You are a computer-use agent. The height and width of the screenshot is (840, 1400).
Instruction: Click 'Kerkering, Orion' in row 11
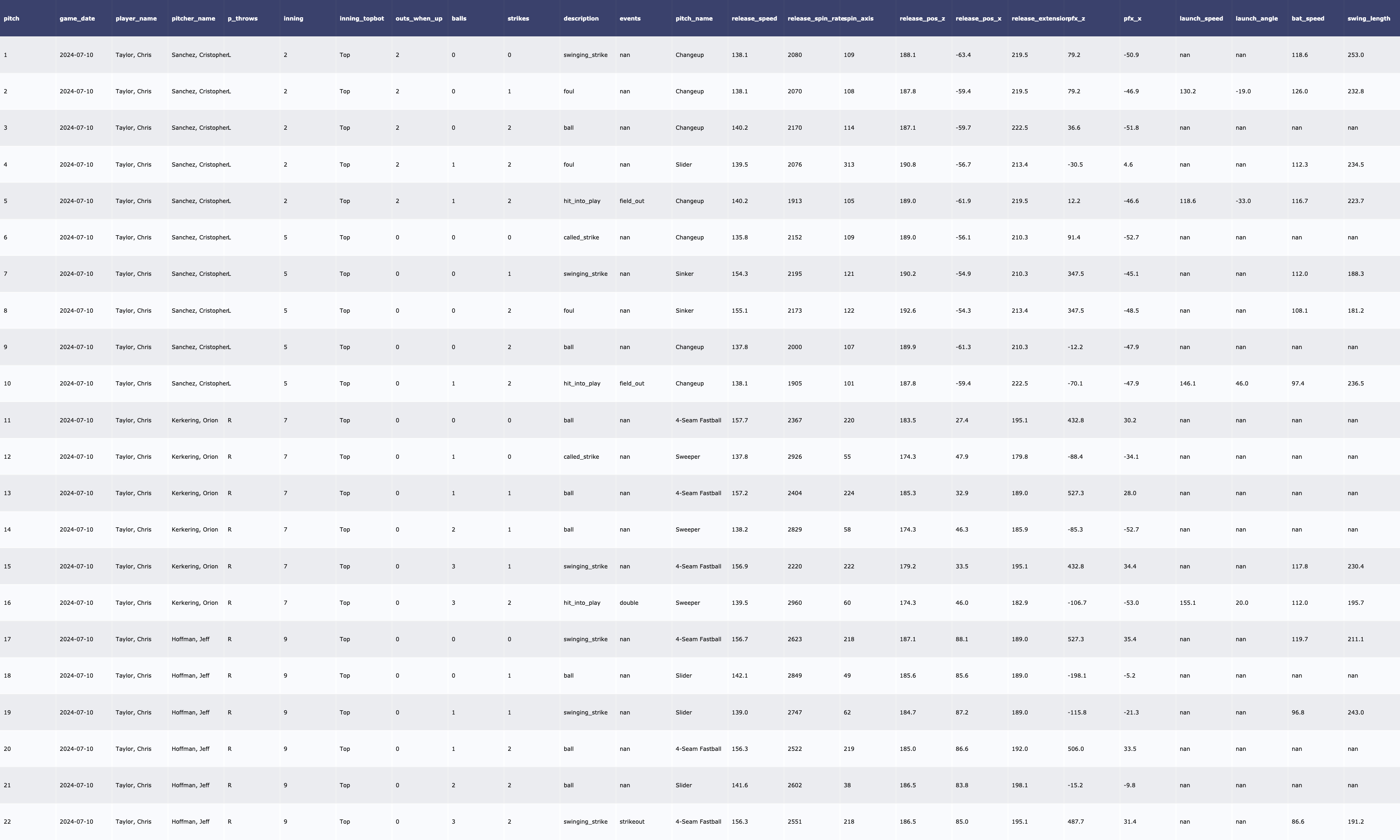coord(195,420)
